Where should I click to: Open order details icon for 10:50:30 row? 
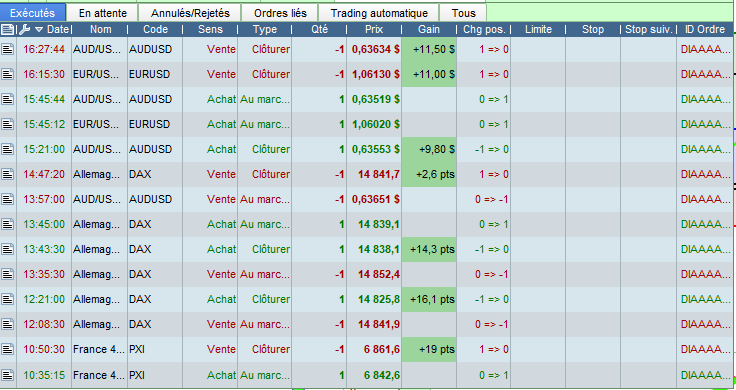(8, 349)
